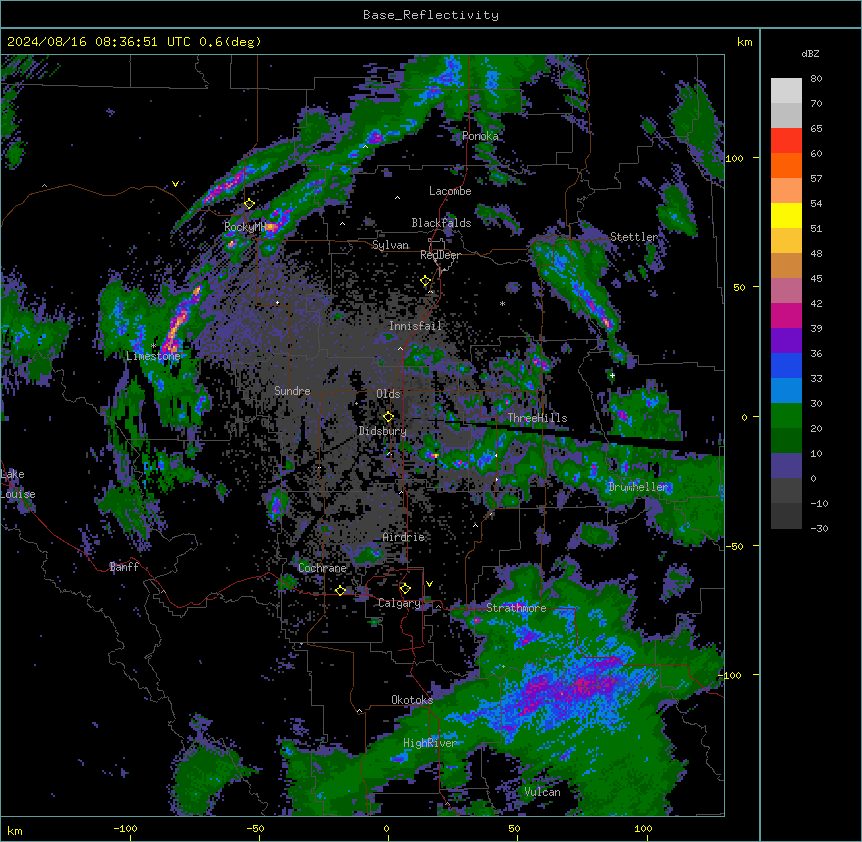Click the 80 value on dBZ legend
862x842 pixels.
[x=816, y=79]
